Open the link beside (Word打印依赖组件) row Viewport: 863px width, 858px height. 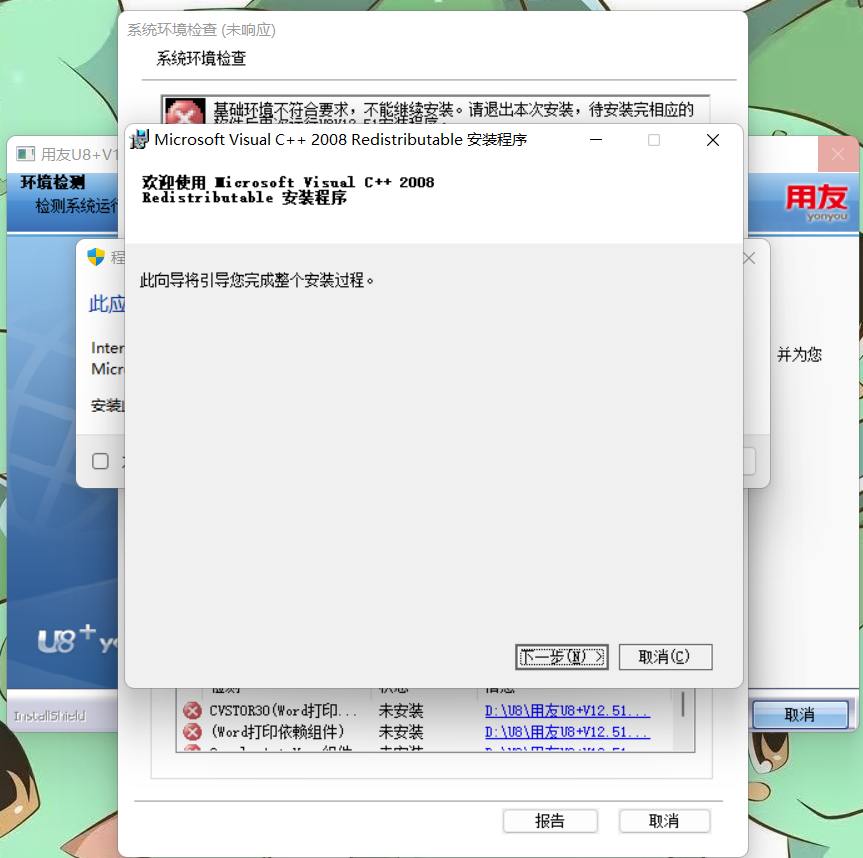pyautogui.click(x=567, y=732)
